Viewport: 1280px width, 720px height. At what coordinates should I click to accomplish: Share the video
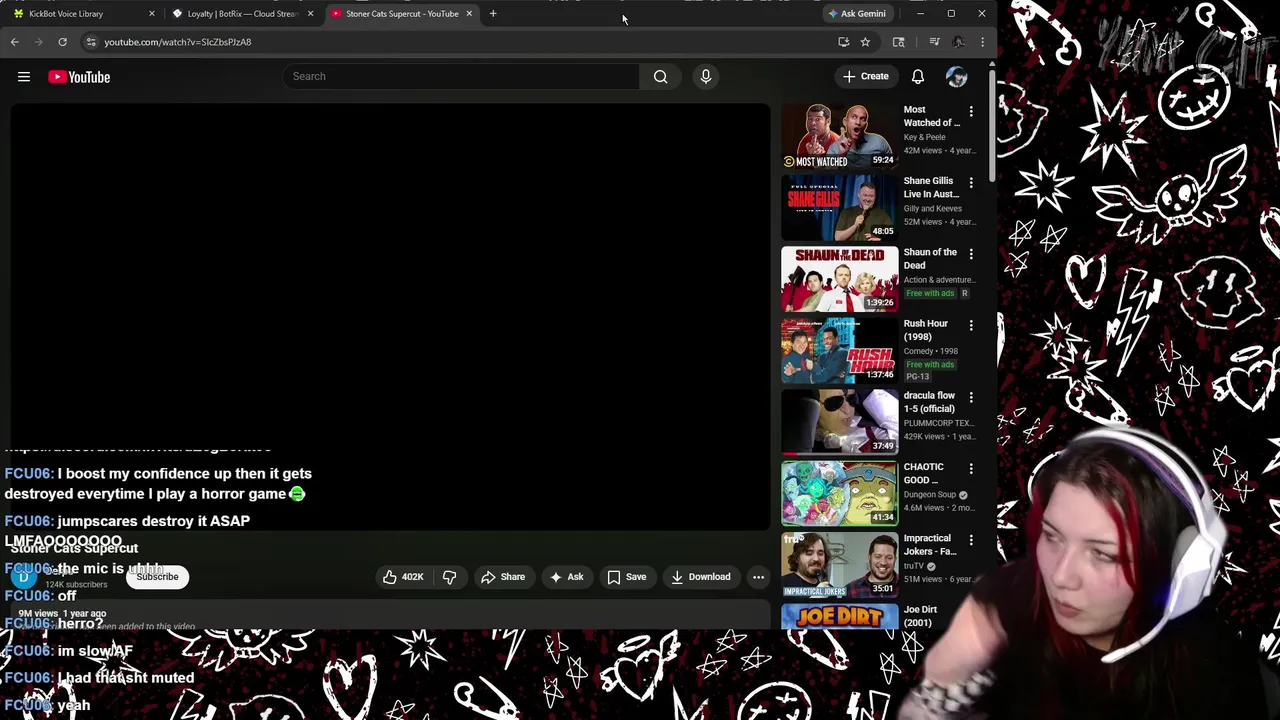click(503, 577)
